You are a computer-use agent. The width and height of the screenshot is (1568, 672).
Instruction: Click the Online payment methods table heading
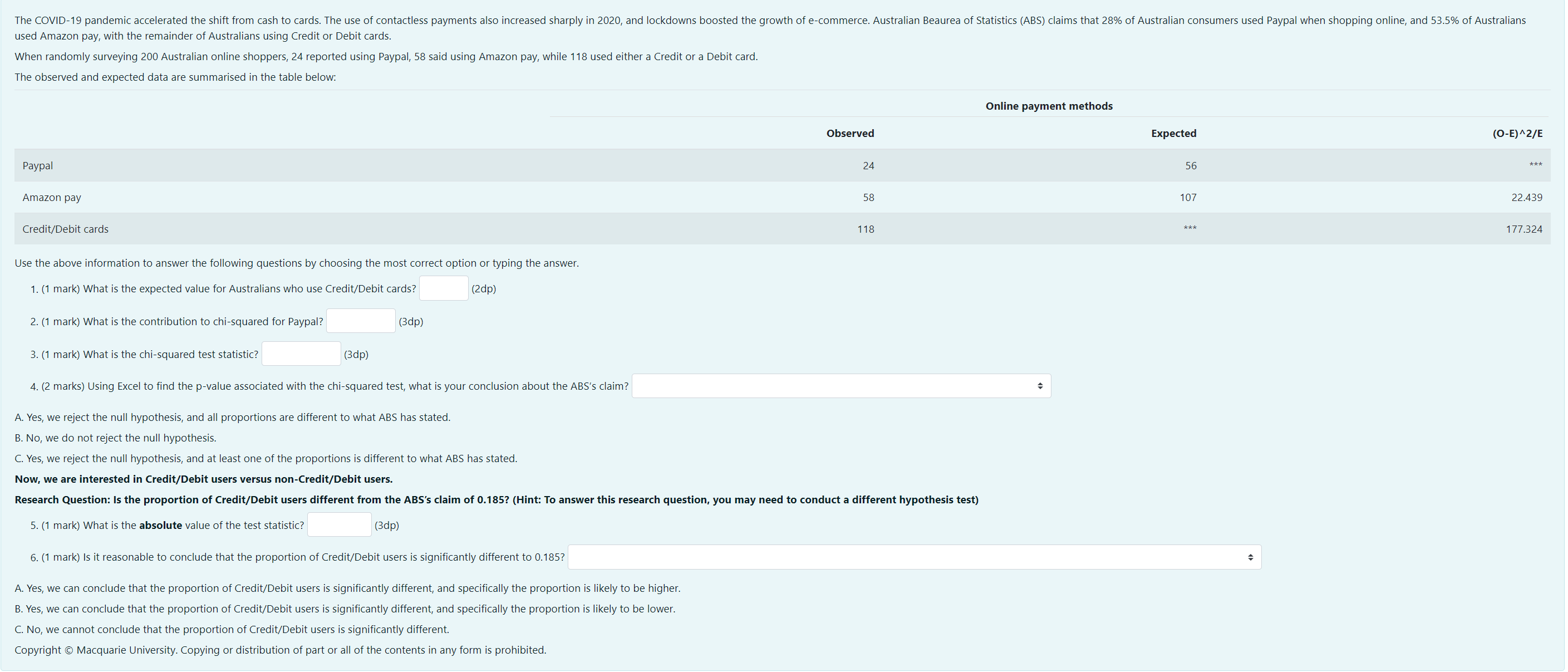(1048, 106)
